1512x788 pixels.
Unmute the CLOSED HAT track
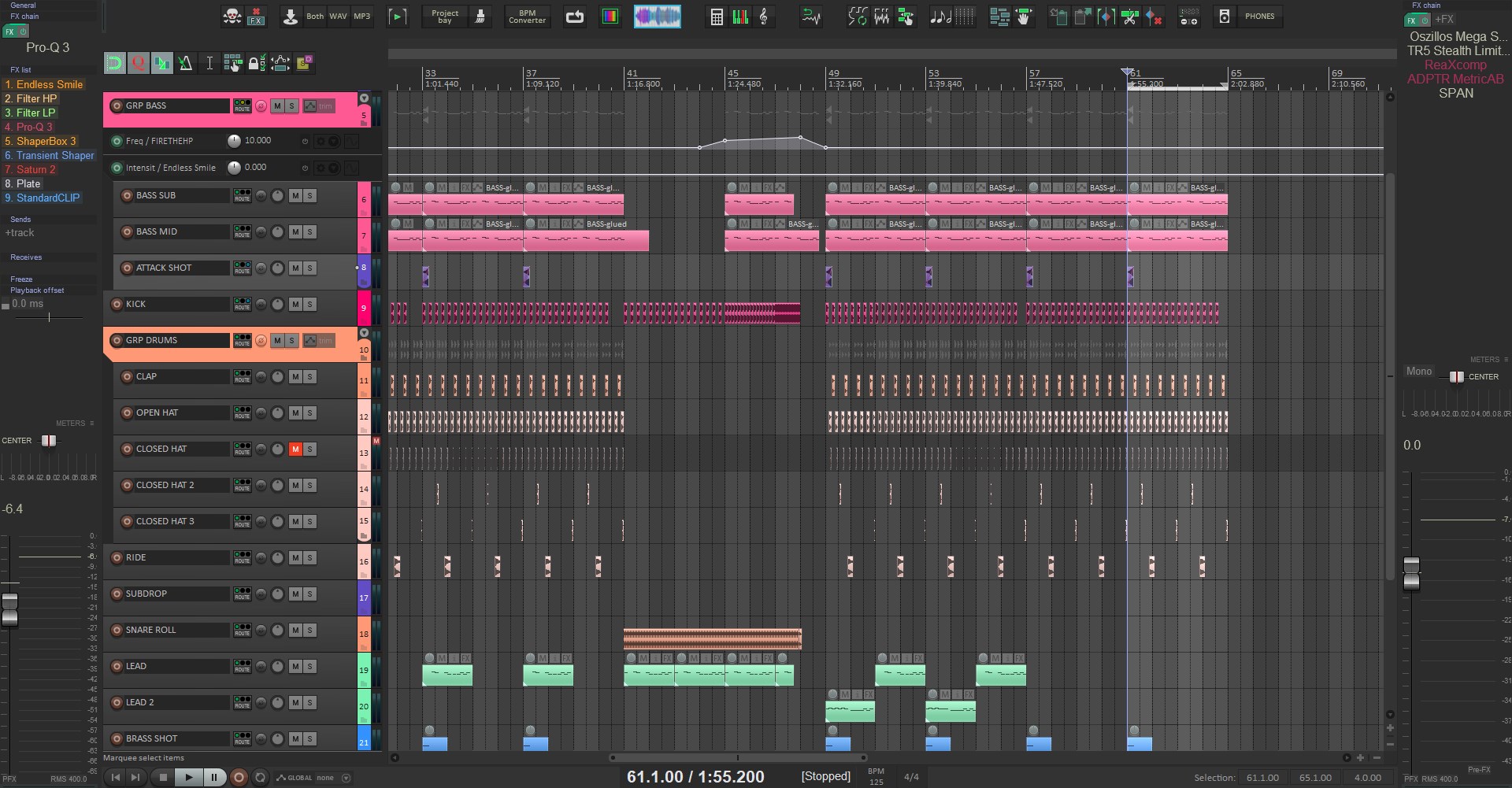point(295,449)
